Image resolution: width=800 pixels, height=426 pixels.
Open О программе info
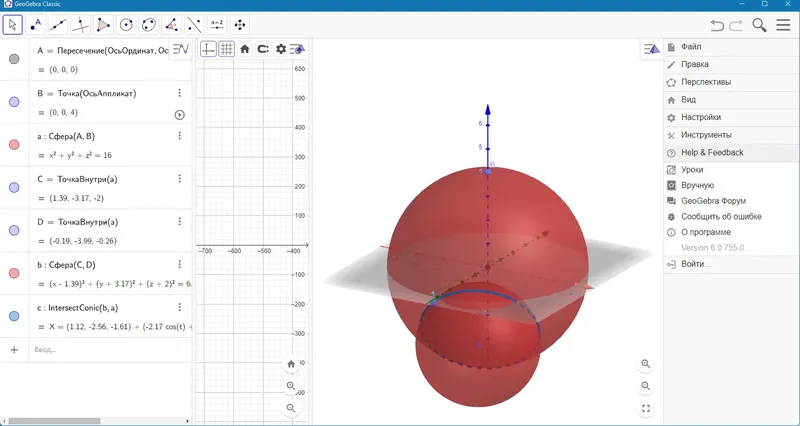coord(732,232)
